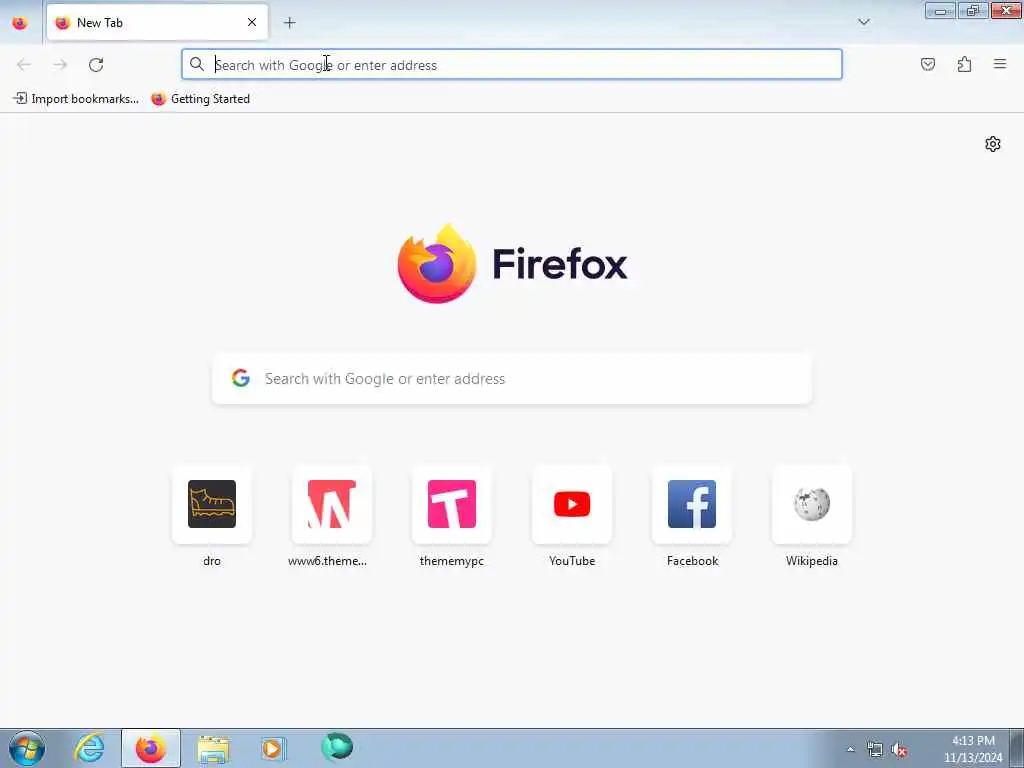Click the Firefox logo on new tab page
This screenshot has height=768, width=1024.
tap(437, 264)
